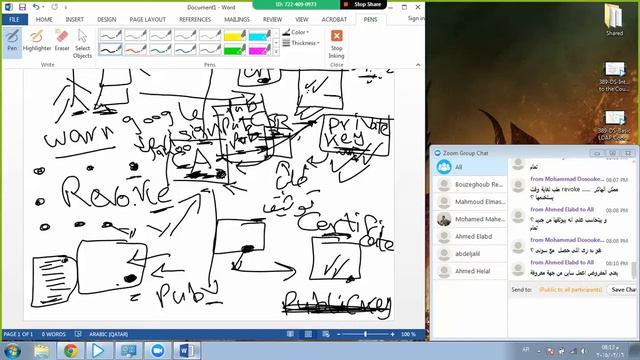Screen dimensions: 640x360
Task: Select the Highlighter tool
Action: pos(37,40)
